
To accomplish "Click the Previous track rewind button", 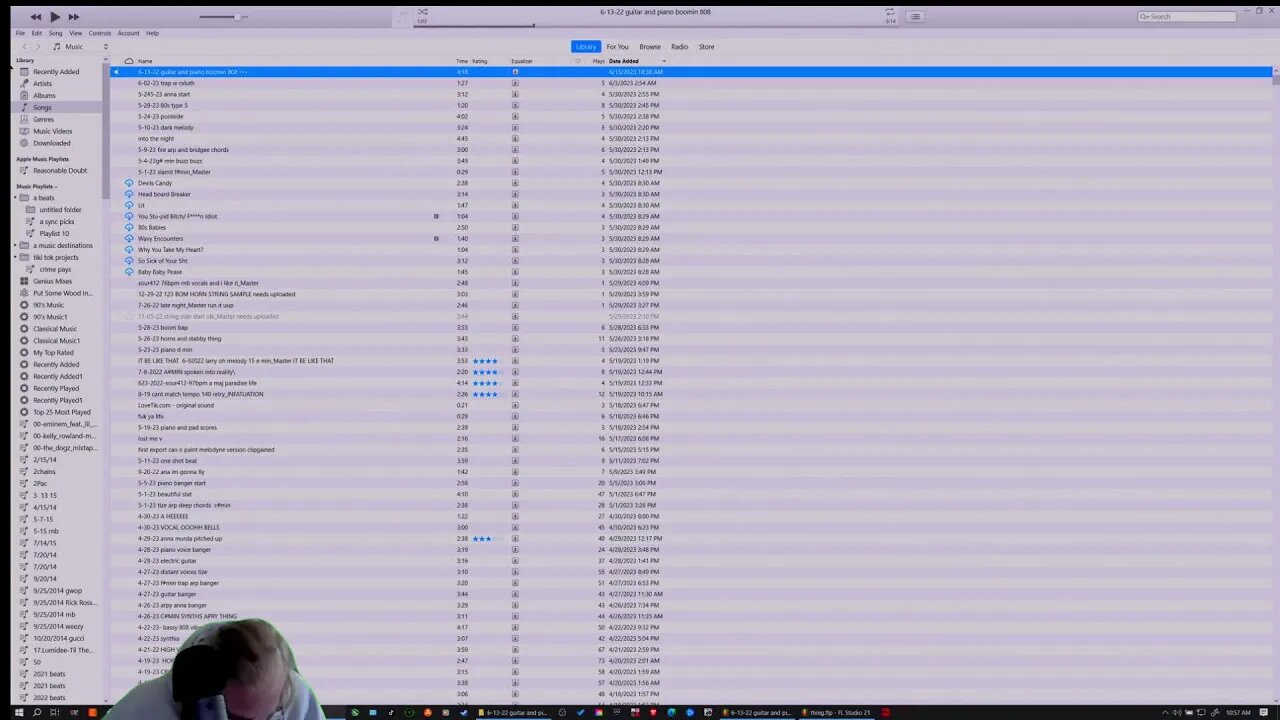I will coord(36,16).
